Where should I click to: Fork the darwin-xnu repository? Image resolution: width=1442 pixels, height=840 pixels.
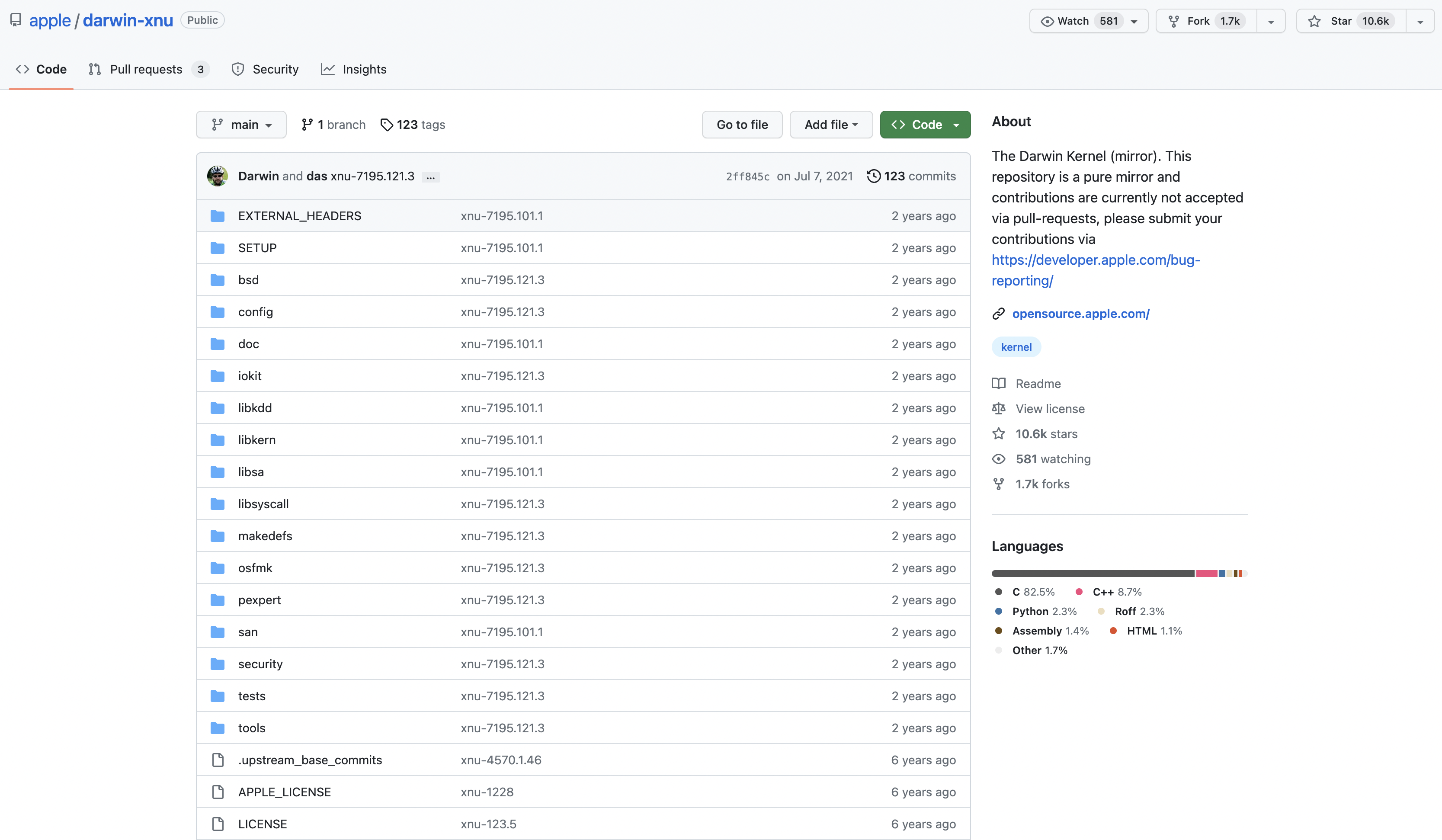click(1206, 21)
